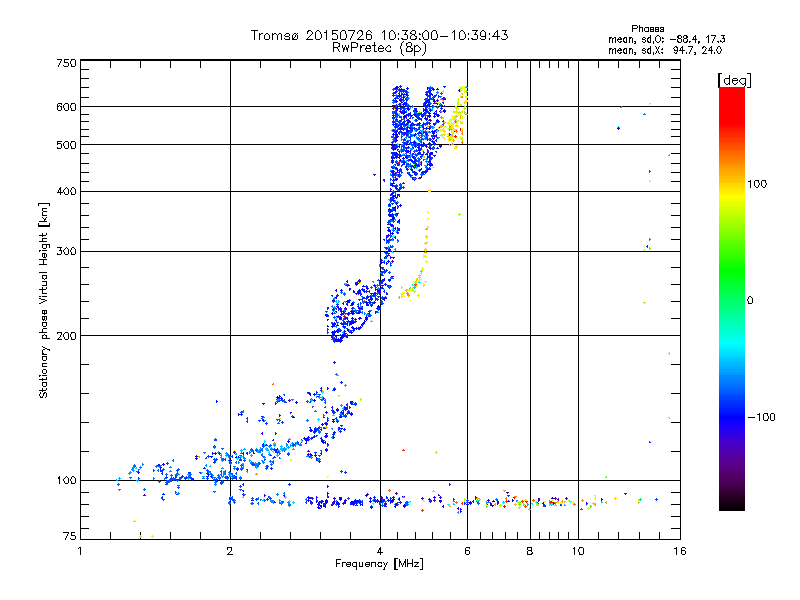Click the y-axis tick label '750'
This screenshot has width=800, height=600.
pos(66,63)
